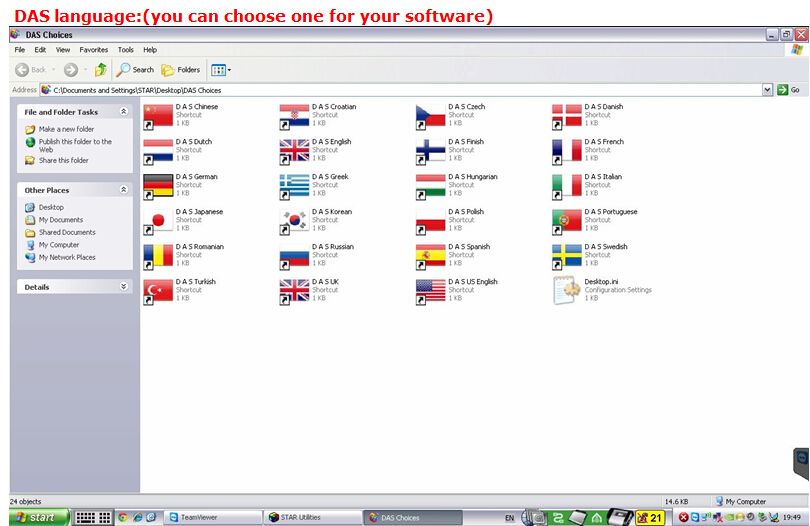The width and height of the screenshot is (810, 526).
Task: Click the EN language indicator
Action: point(509,518)
